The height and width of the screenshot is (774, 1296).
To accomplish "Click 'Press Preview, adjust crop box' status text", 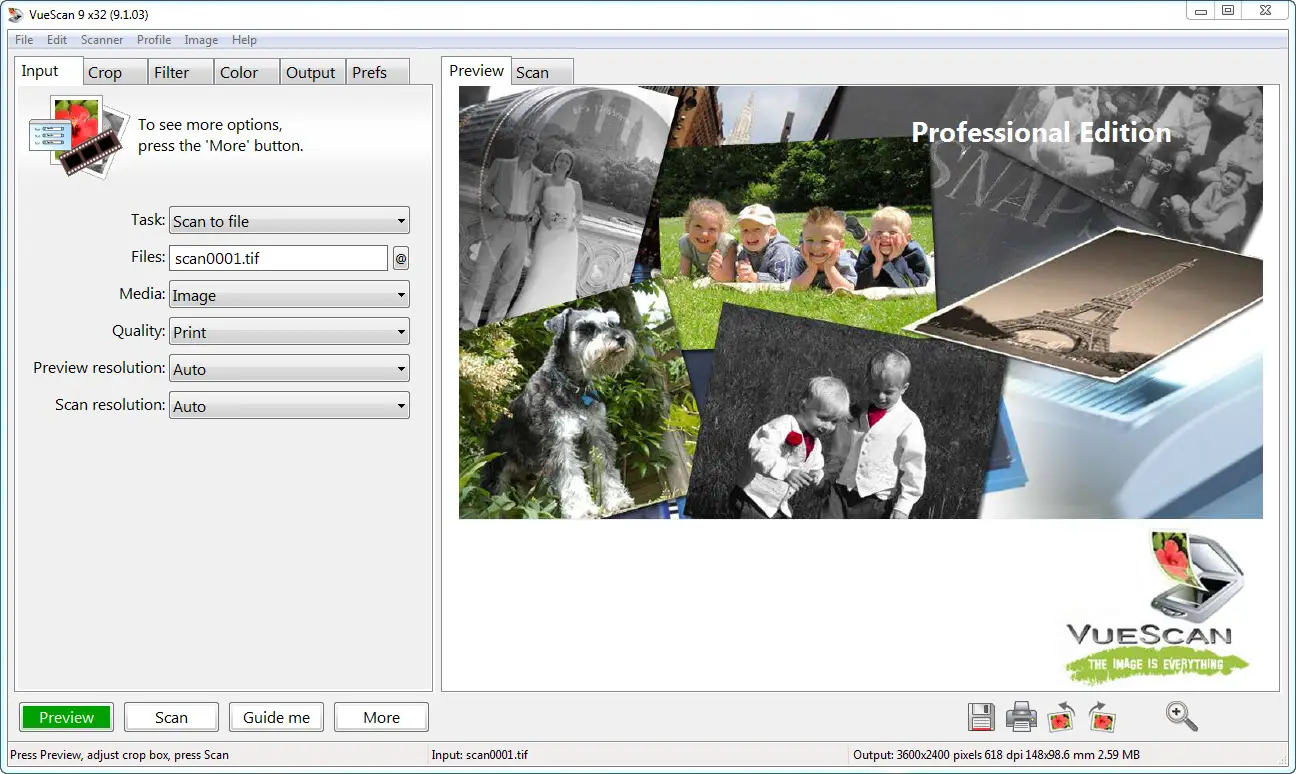I will (119, 755).
